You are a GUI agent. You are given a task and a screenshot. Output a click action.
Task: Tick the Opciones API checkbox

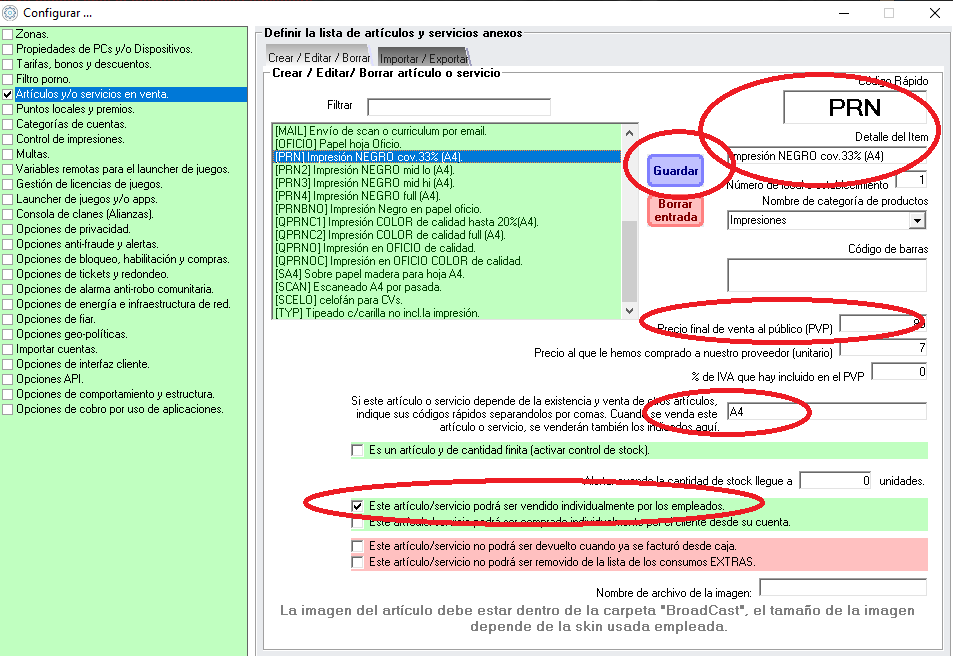[x=8, y=379]
